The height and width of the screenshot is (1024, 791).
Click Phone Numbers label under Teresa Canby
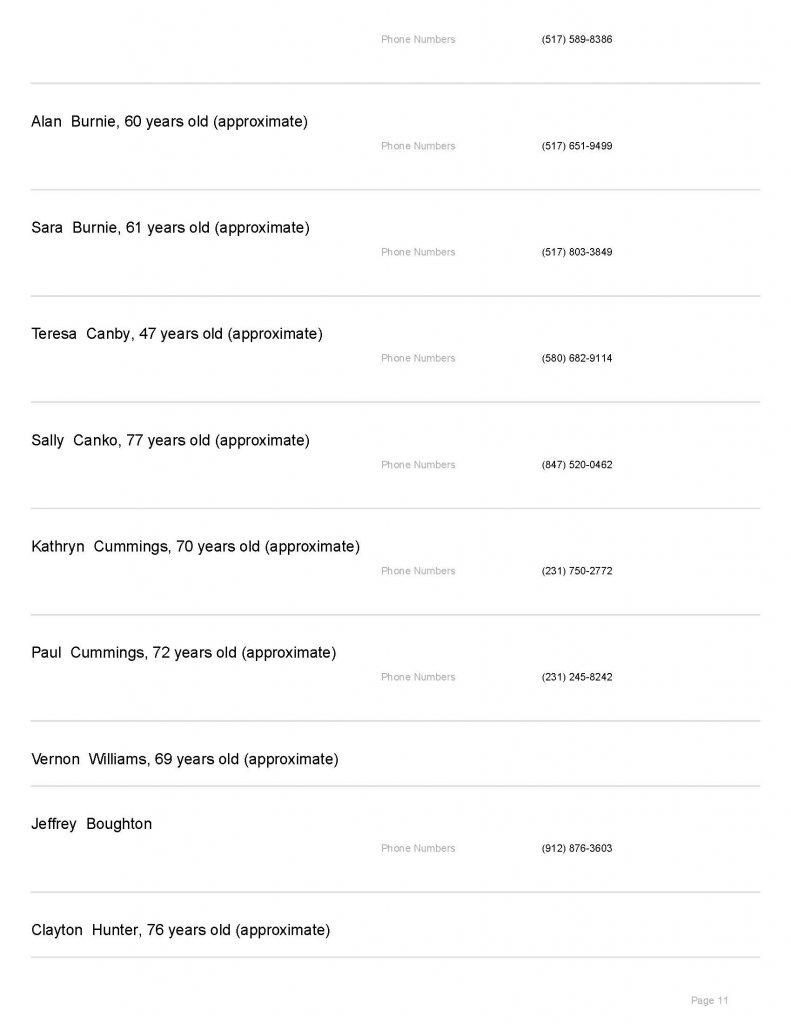click(418, 358)
